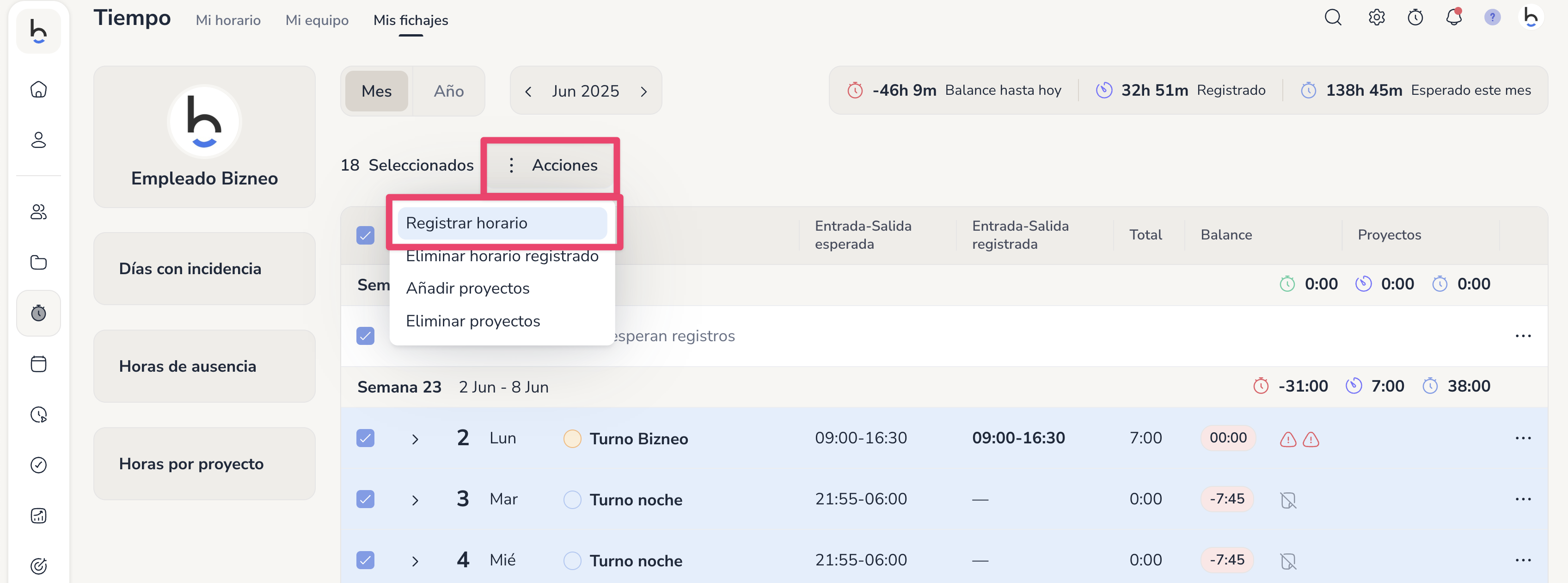Viewport: 1568px width, 583px height.
Task: Expand the row for Lun 2
Action: [415, 439]
